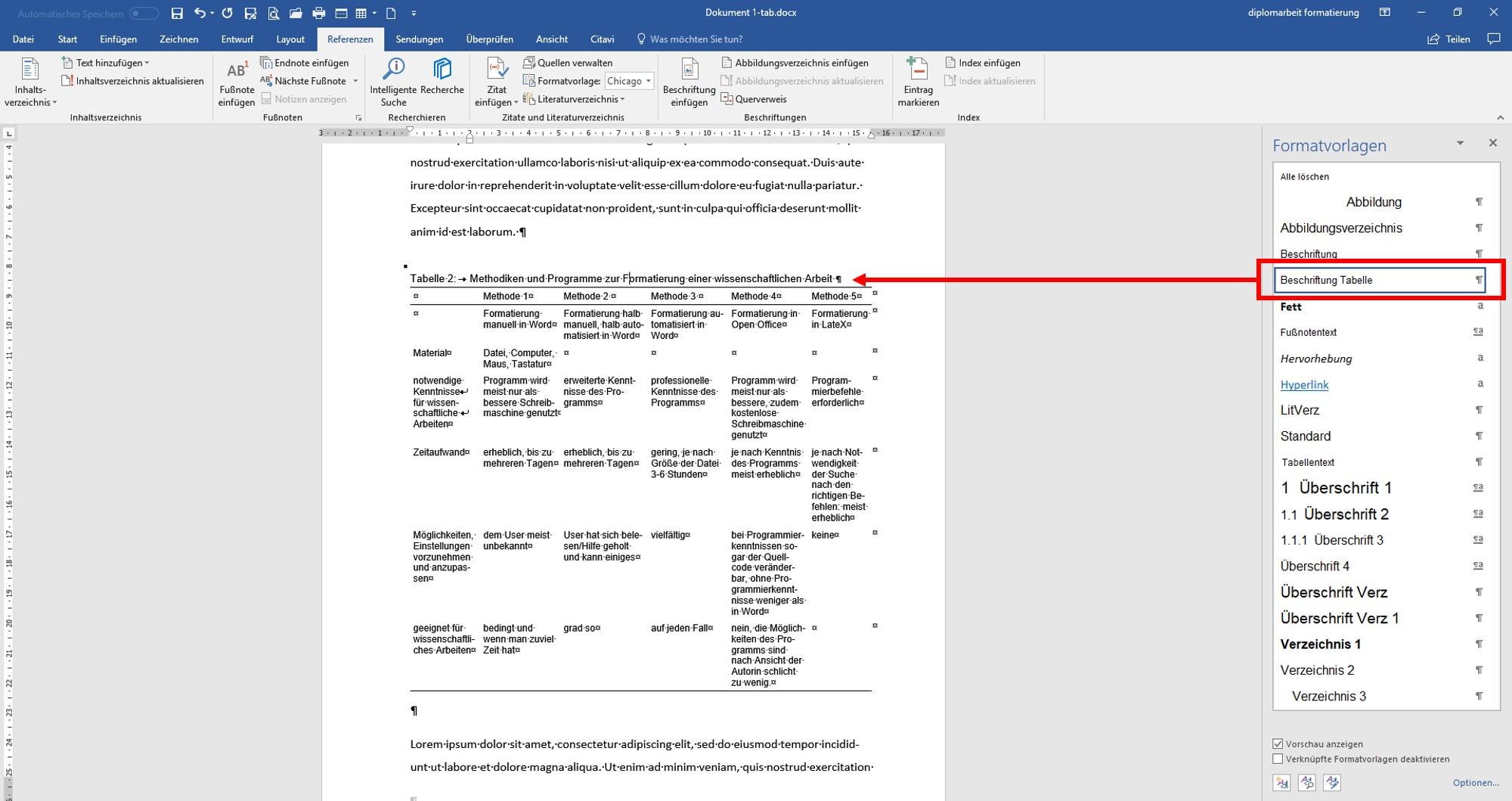Click the Eintrag markieren icon
The image size is (1512, 801).
(918, 69)
